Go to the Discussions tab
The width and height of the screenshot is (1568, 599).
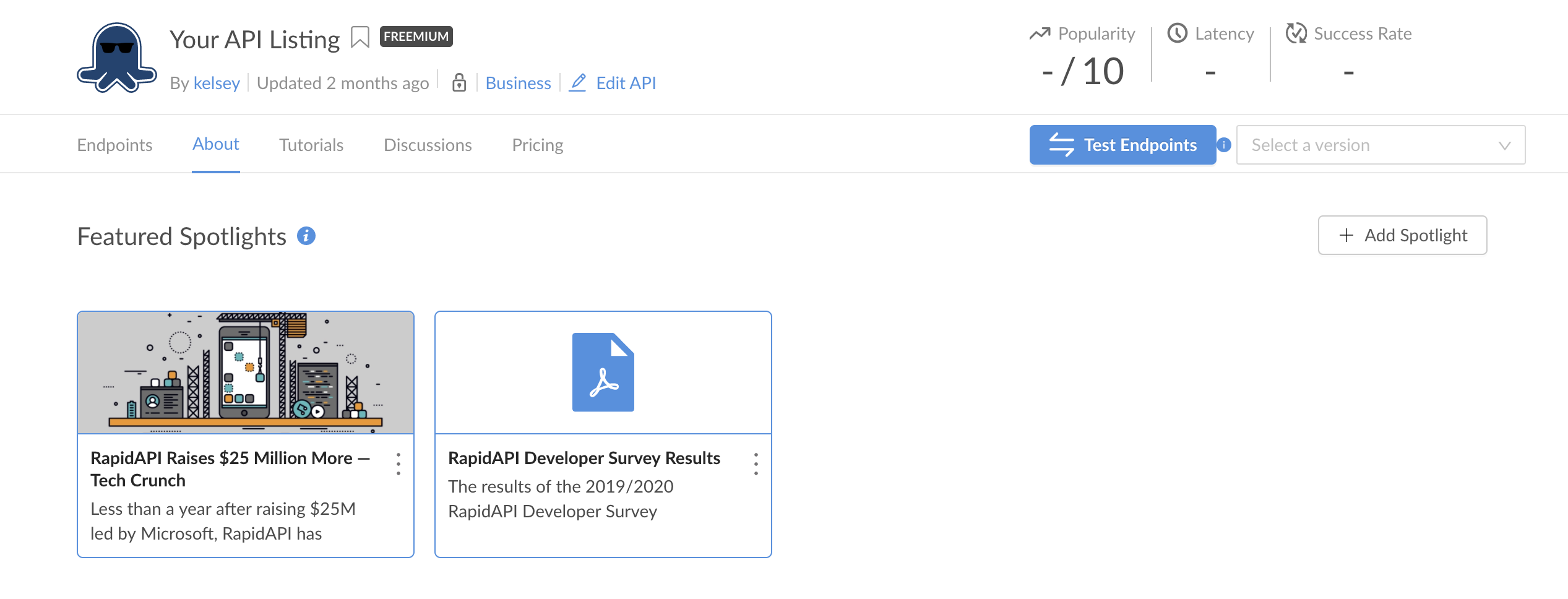click(428, 145)
